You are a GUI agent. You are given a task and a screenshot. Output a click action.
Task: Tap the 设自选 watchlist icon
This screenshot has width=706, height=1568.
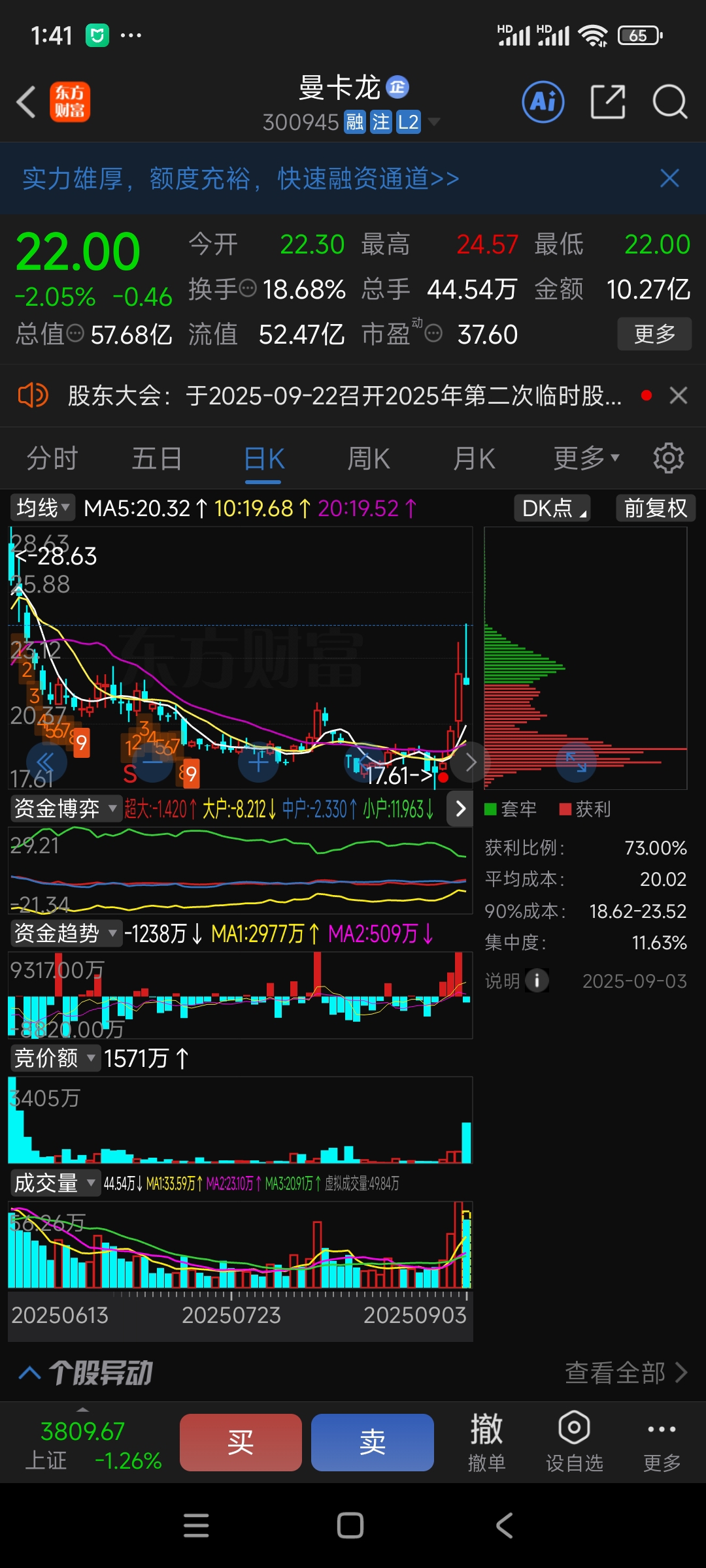pos(575,1443)
